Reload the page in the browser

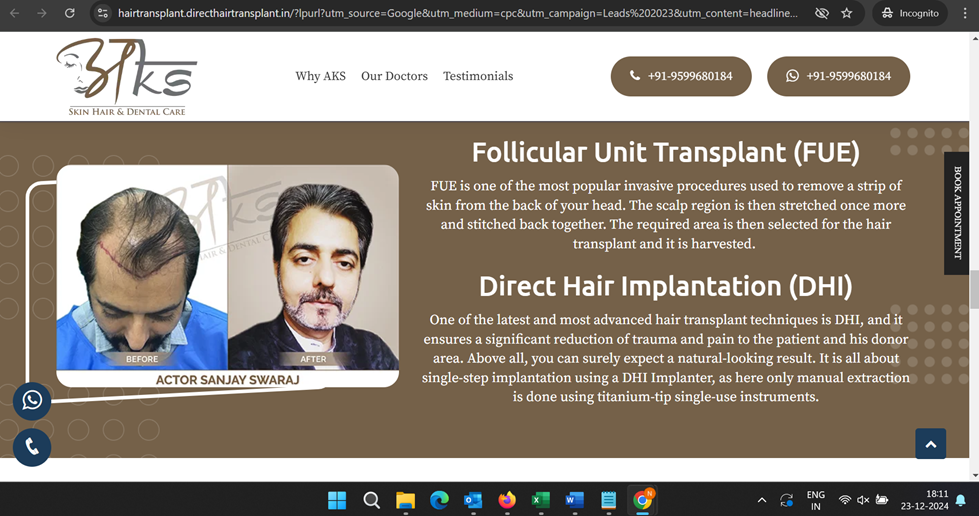pos(69,13)
